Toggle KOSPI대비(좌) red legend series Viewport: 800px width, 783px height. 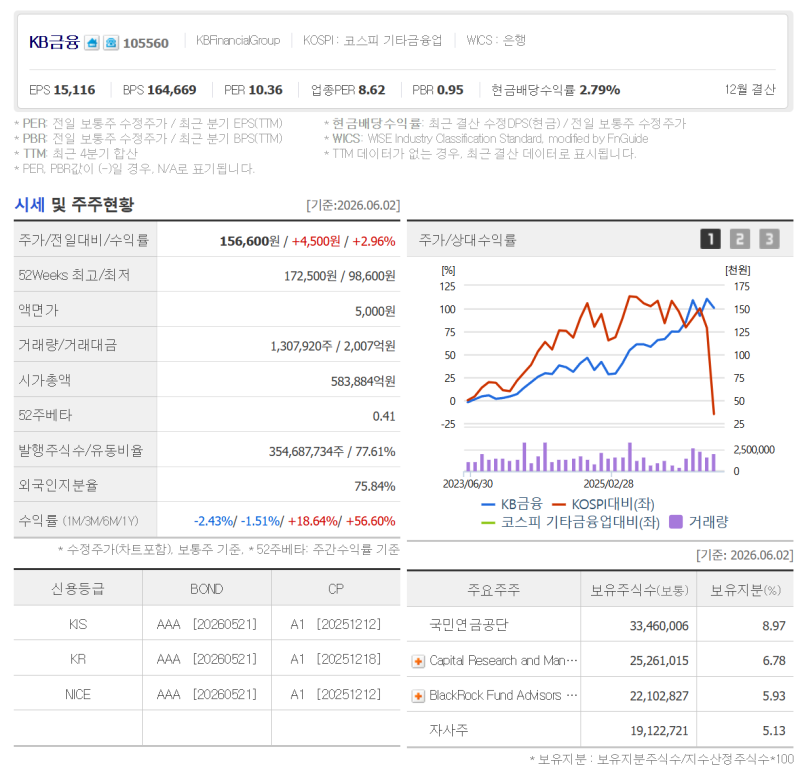point(603,504)
